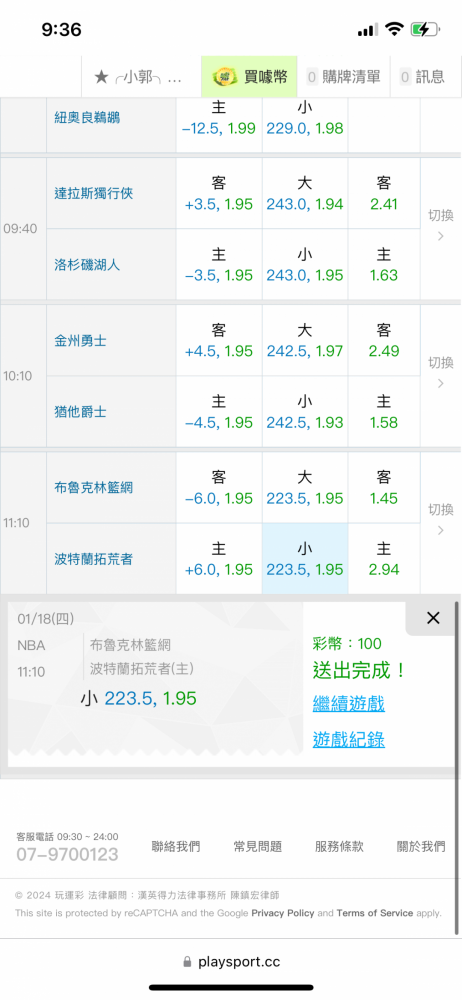Open the 達拉斯獨行俠 team link
This screenshot has width=462, height=1000.
[93, 193]
